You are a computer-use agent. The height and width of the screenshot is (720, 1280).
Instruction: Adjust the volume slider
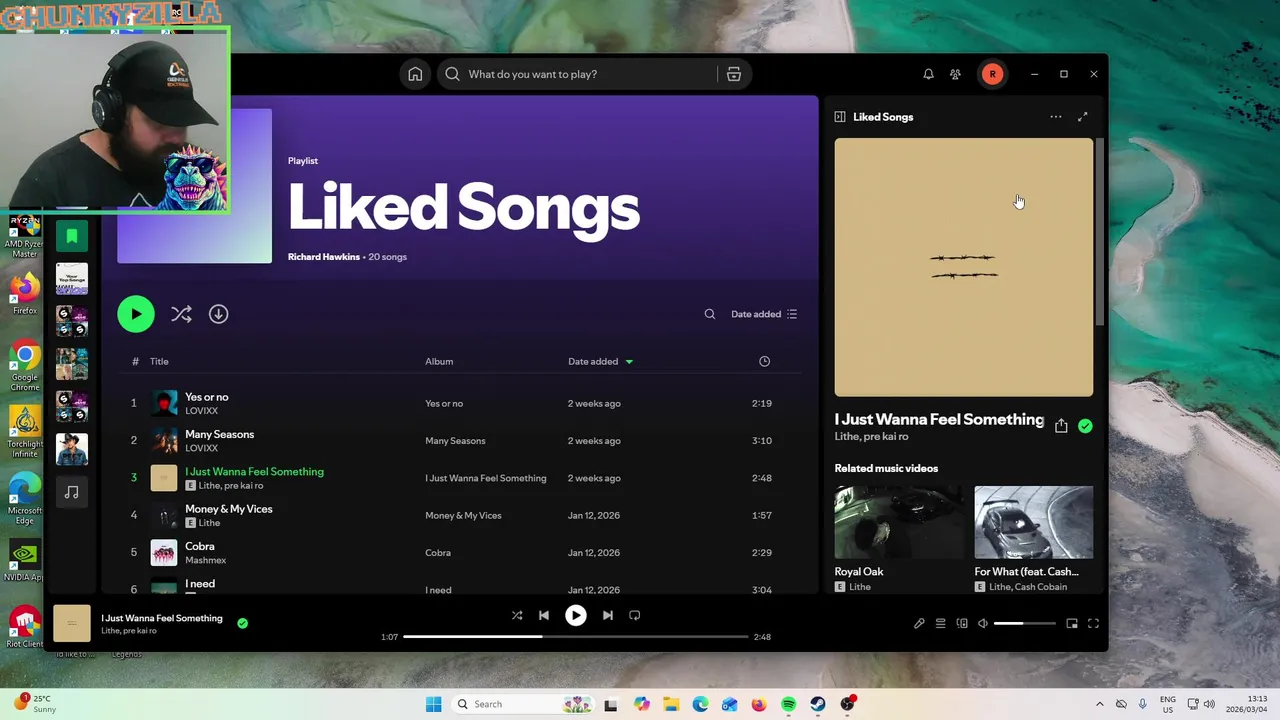click(1024, 623)
